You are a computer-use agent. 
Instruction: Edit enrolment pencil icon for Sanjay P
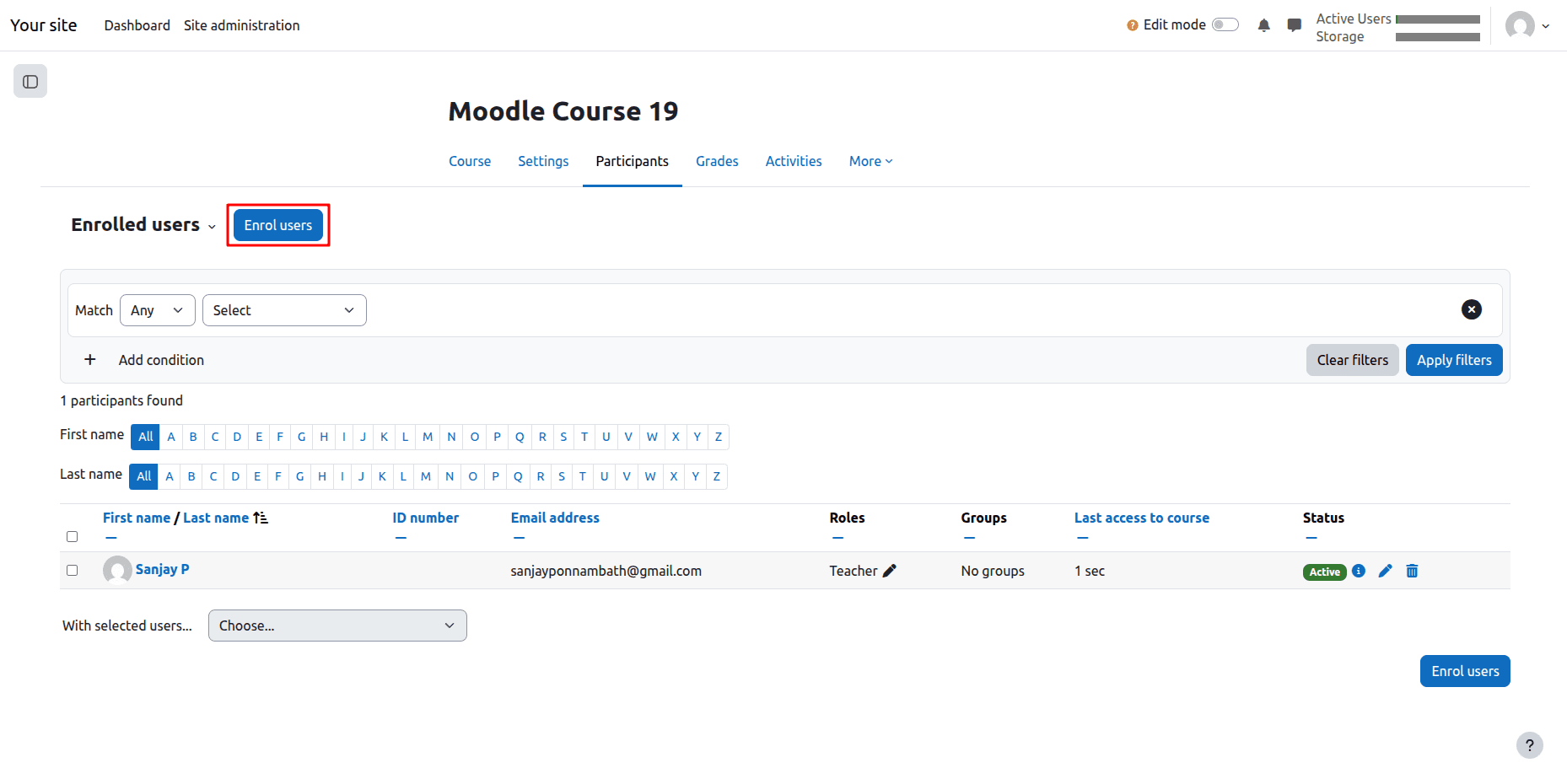pyautogui.click(x=1385, y=571)
